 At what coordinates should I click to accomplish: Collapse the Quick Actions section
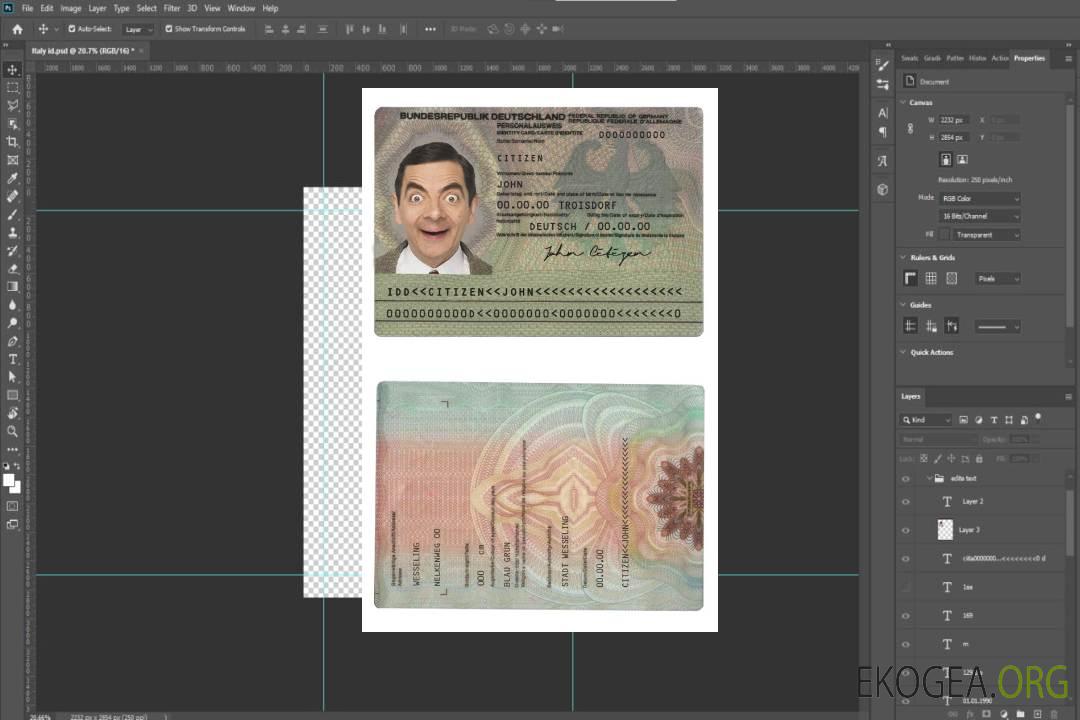903,352
